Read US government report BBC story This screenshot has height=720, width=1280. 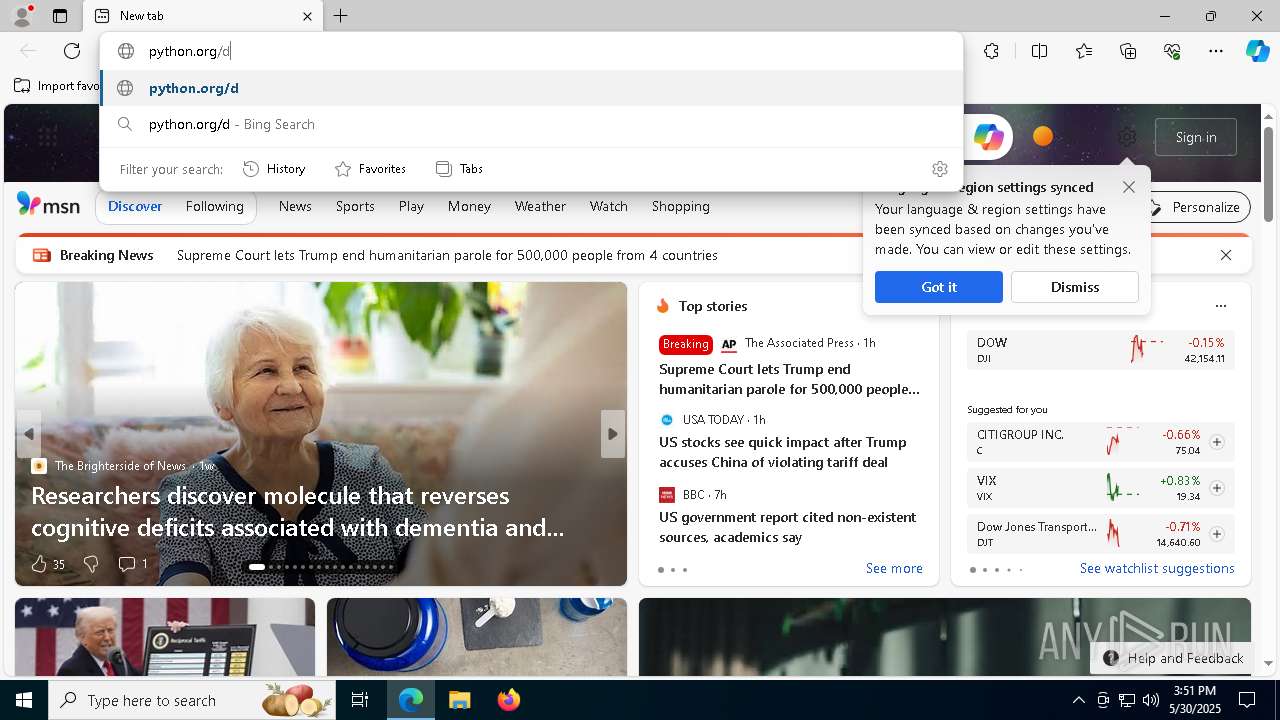pos(787,527)
